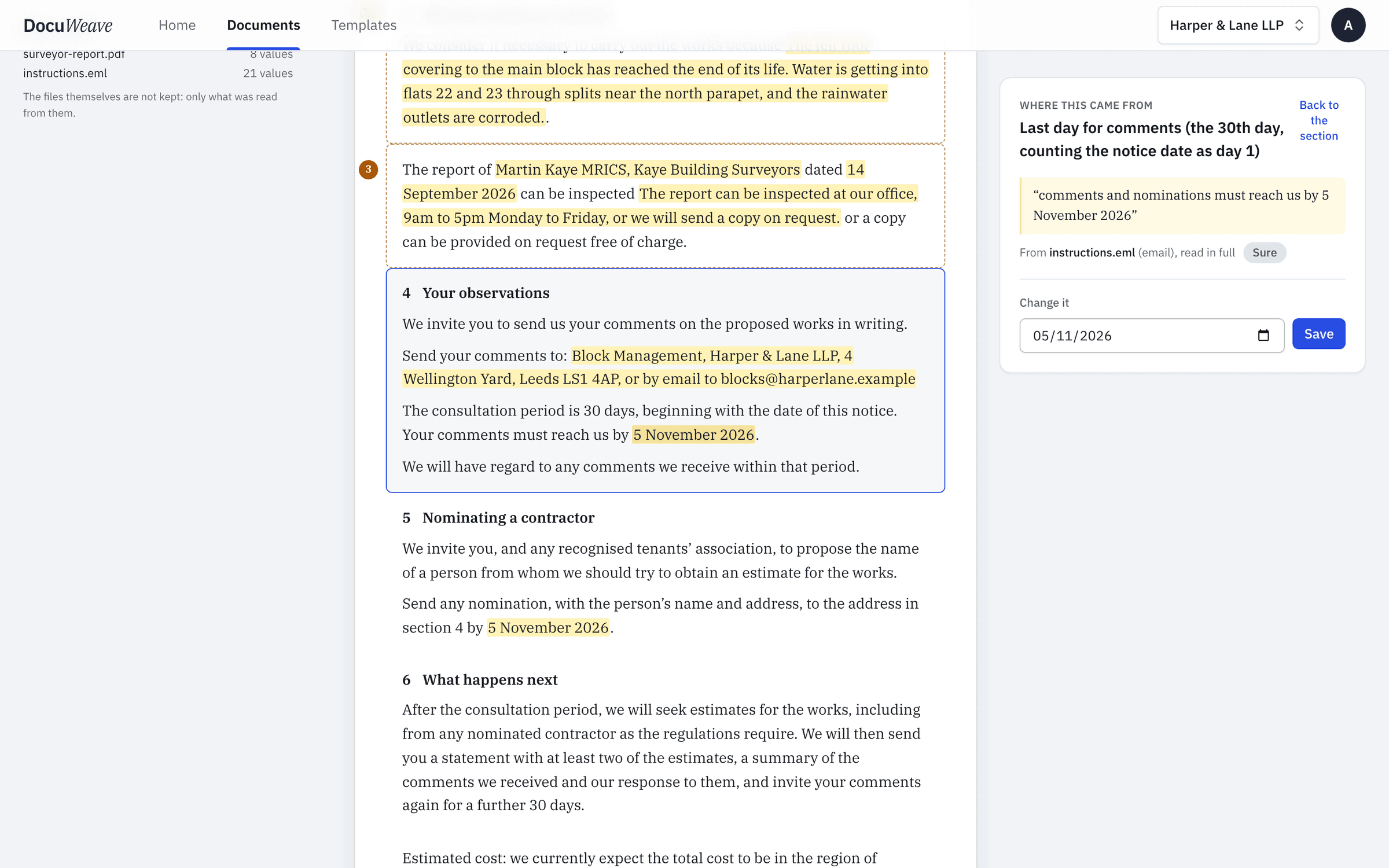Open the user avatar menu labeled A
This screenshot has width=1389, height=868.
(1348, 25)
